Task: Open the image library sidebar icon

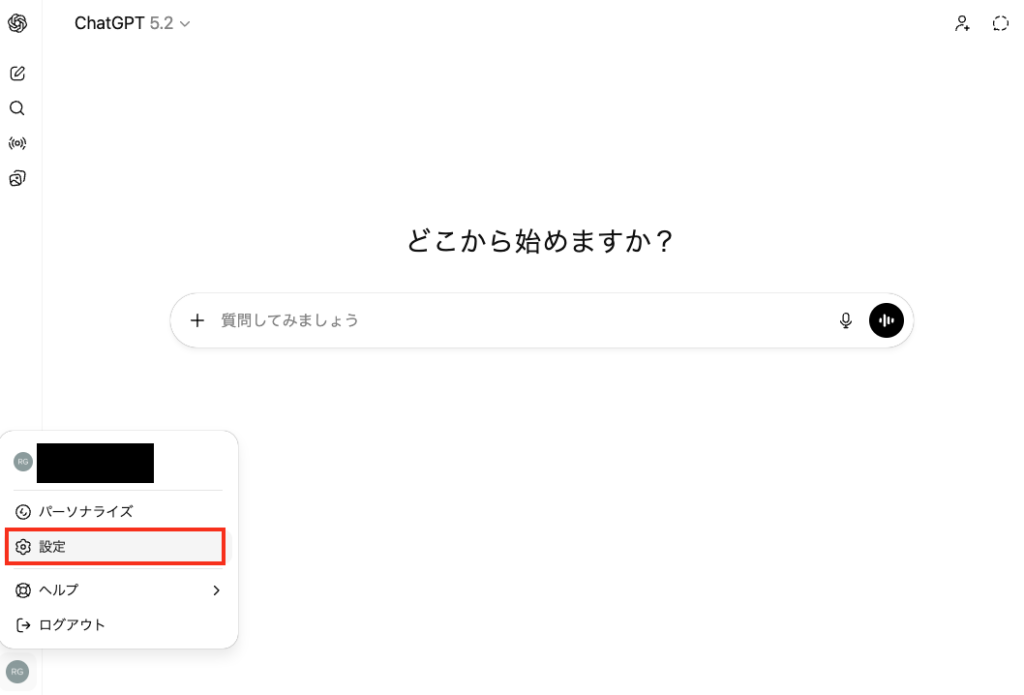Action: 17,179
